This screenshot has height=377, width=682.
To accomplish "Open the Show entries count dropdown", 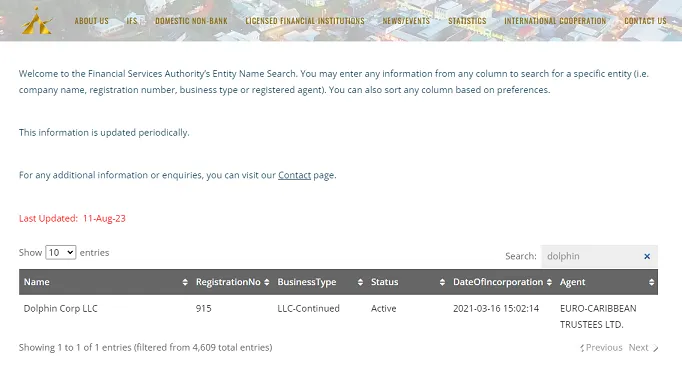I will coord(60,253).
